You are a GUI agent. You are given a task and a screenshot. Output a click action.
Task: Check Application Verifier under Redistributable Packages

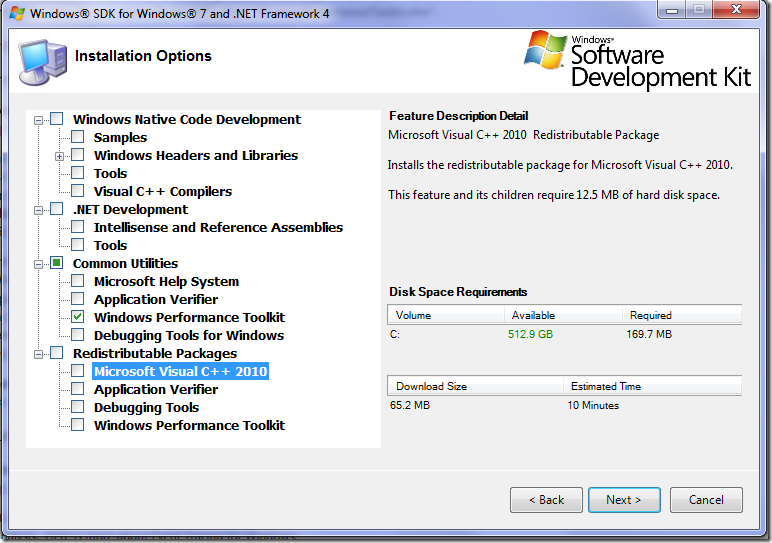[x=78, y=389]
